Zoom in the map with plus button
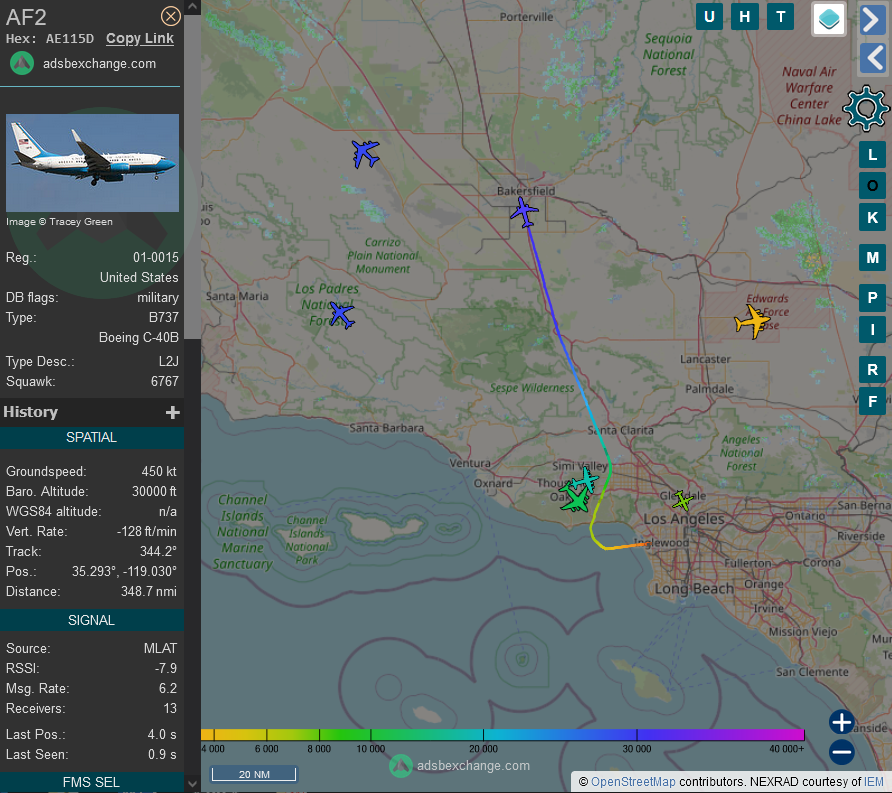 [841, 722]
